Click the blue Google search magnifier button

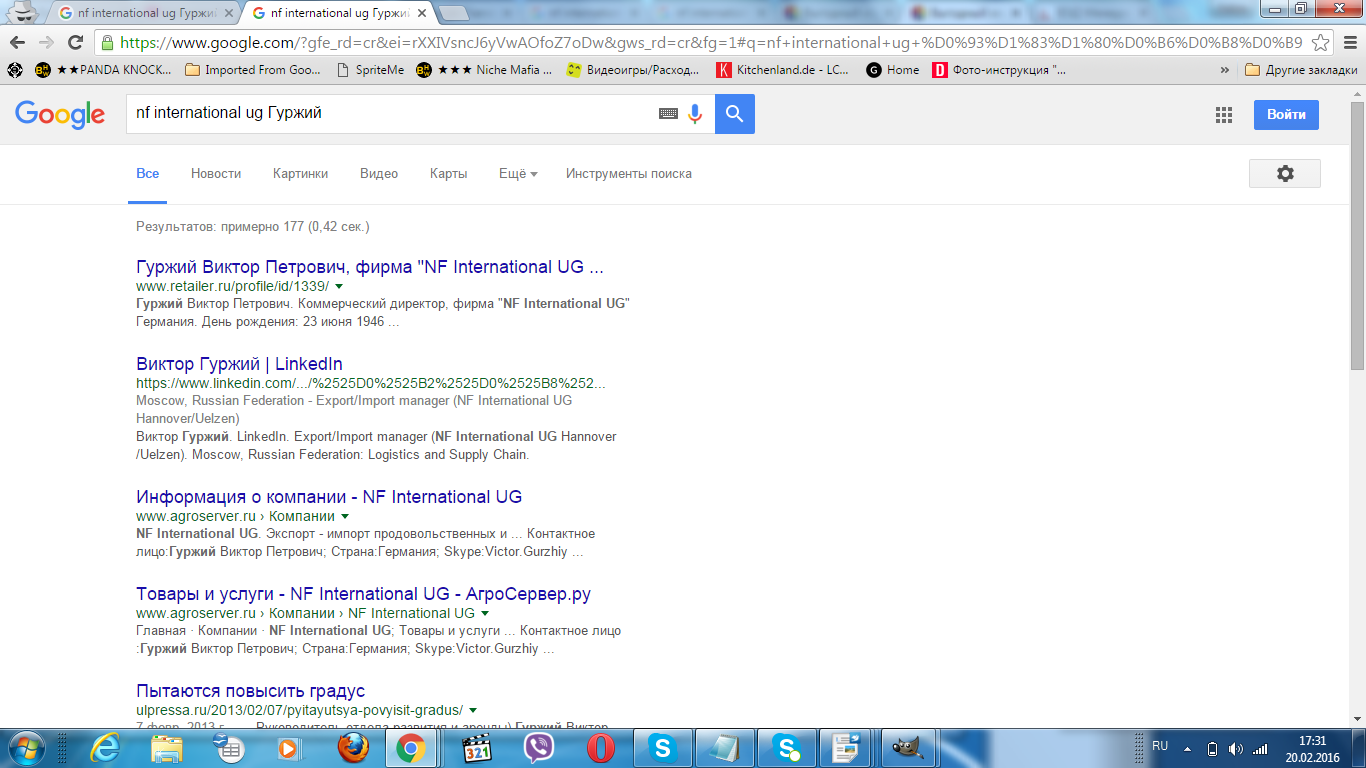(x=735, y=114)
